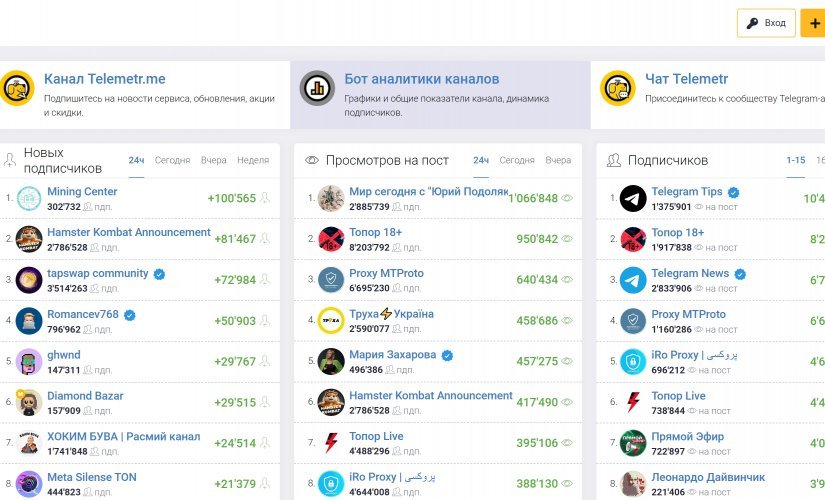Click the Telegram News avatar
Image resolution: width=825 pixels, height=500 pixels.
point(633,280)
